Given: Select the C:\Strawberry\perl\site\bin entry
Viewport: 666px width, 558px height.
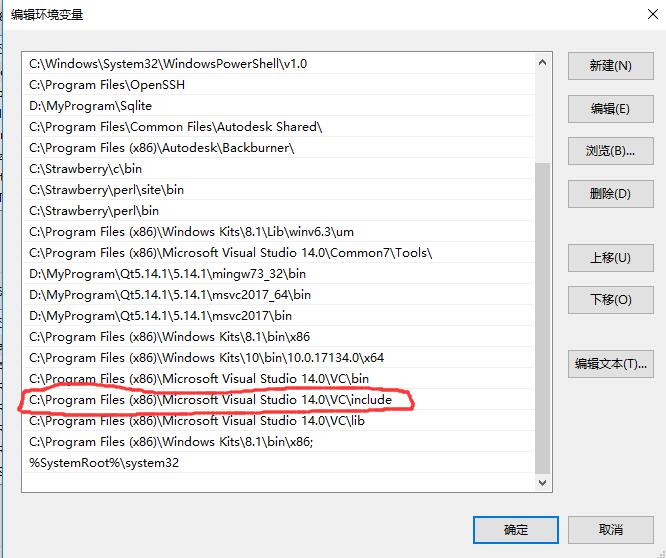Looking at the screenshot, I should (279, 190).
